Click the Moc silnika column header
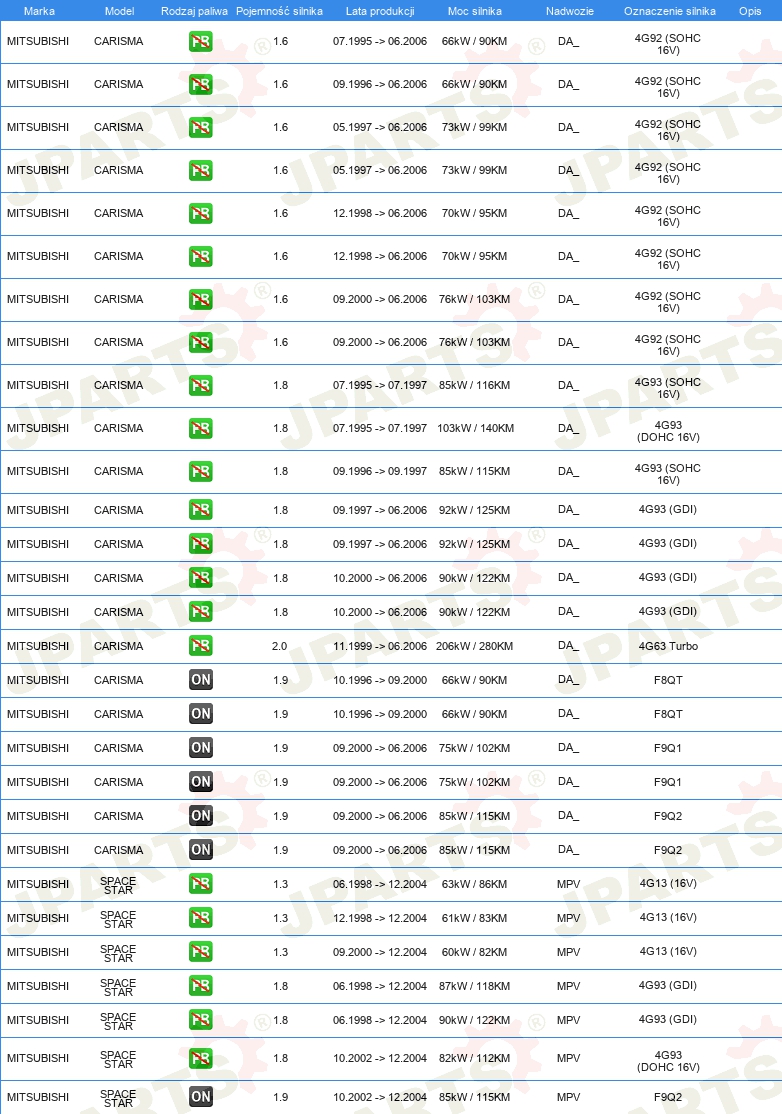 coord(474,11)
